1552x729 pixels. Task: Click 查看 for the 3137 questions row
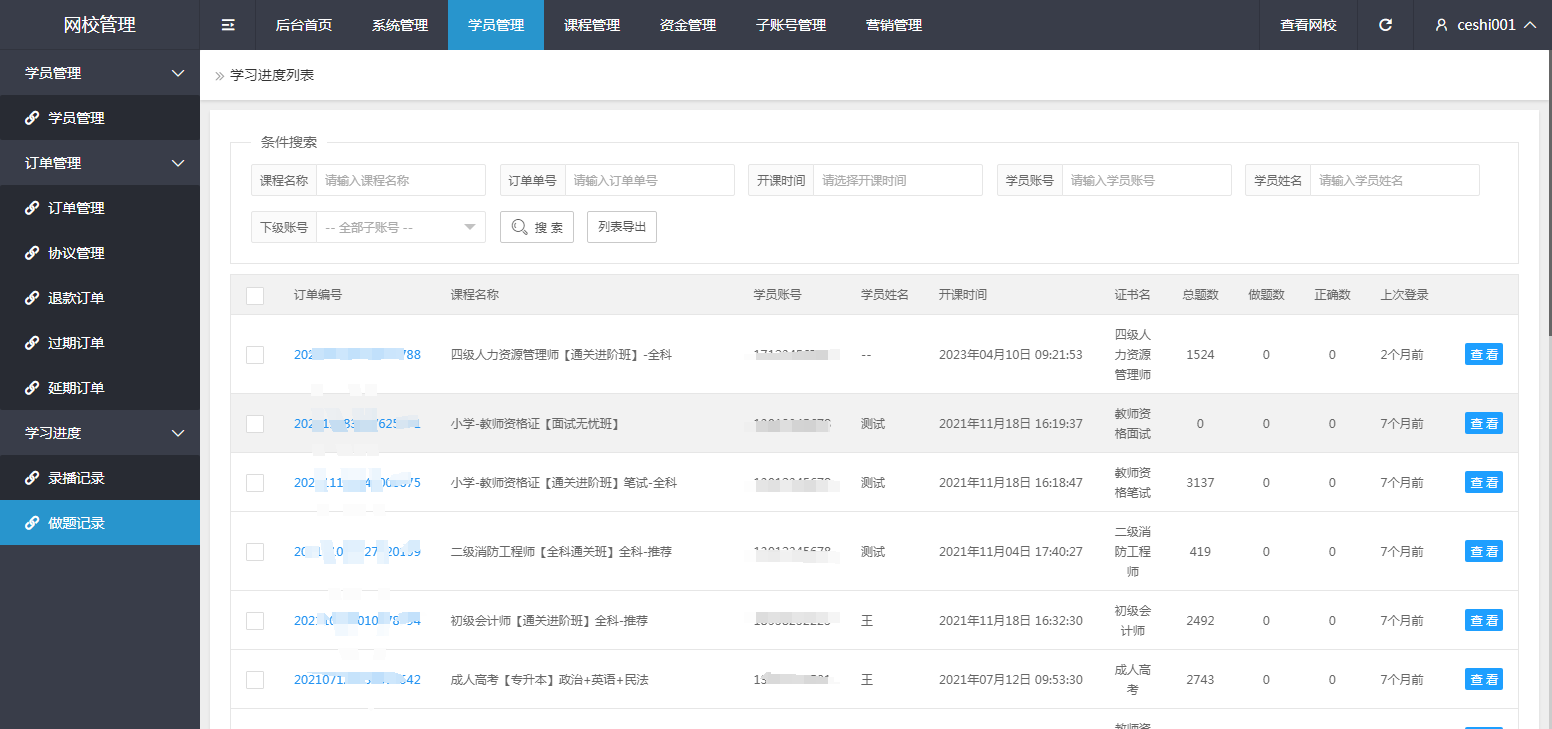coord(1484,482)
